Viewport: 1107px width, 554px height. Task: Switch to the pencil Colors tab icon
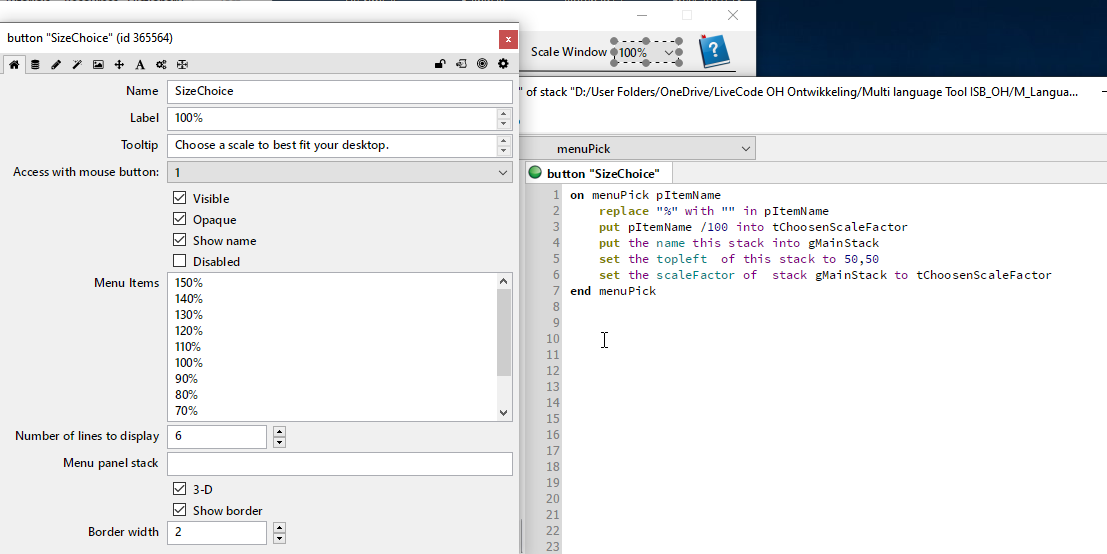pos(56,64)
